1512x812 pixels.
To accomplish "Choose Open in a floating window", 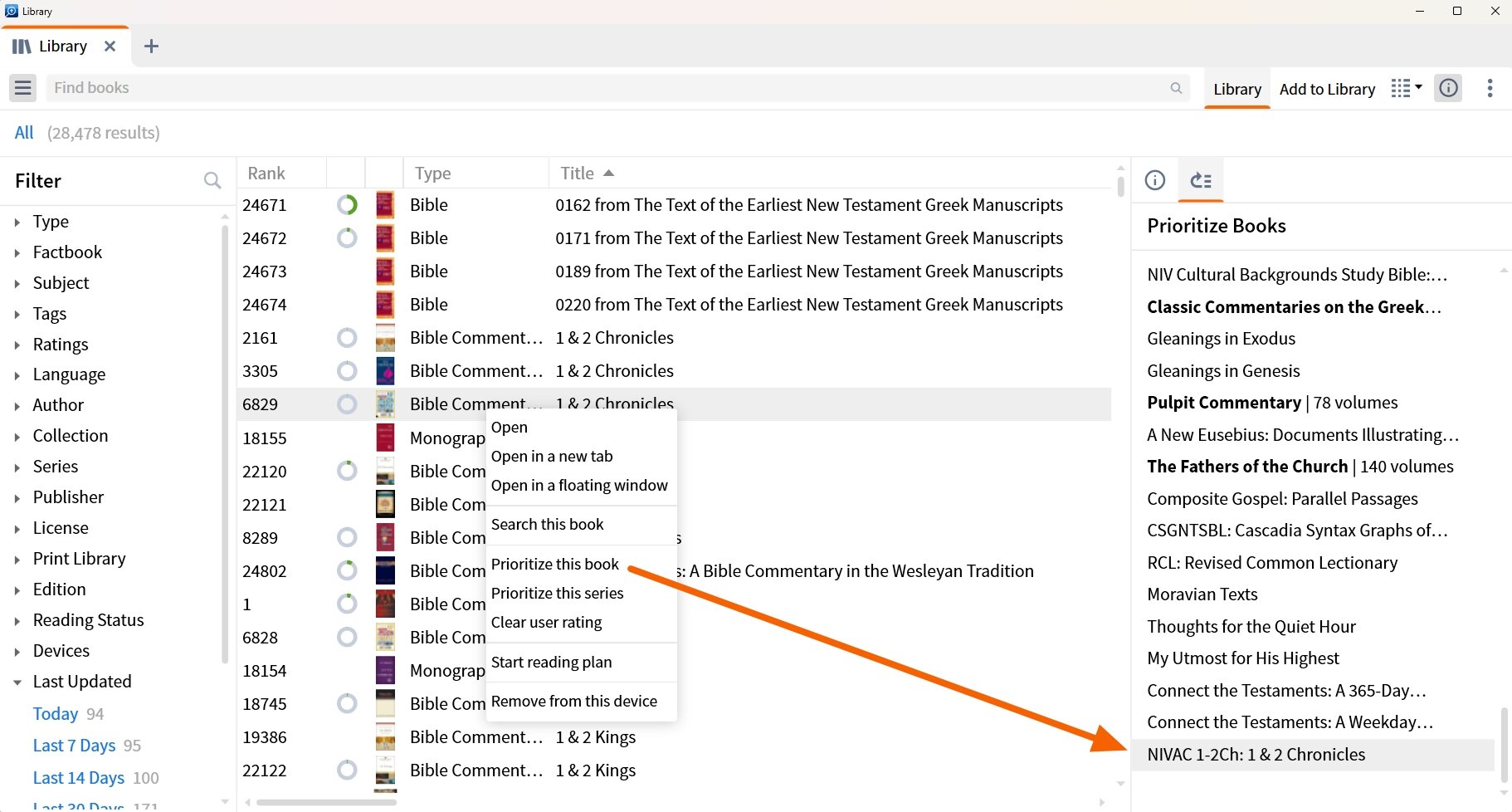I will point(581,485).
